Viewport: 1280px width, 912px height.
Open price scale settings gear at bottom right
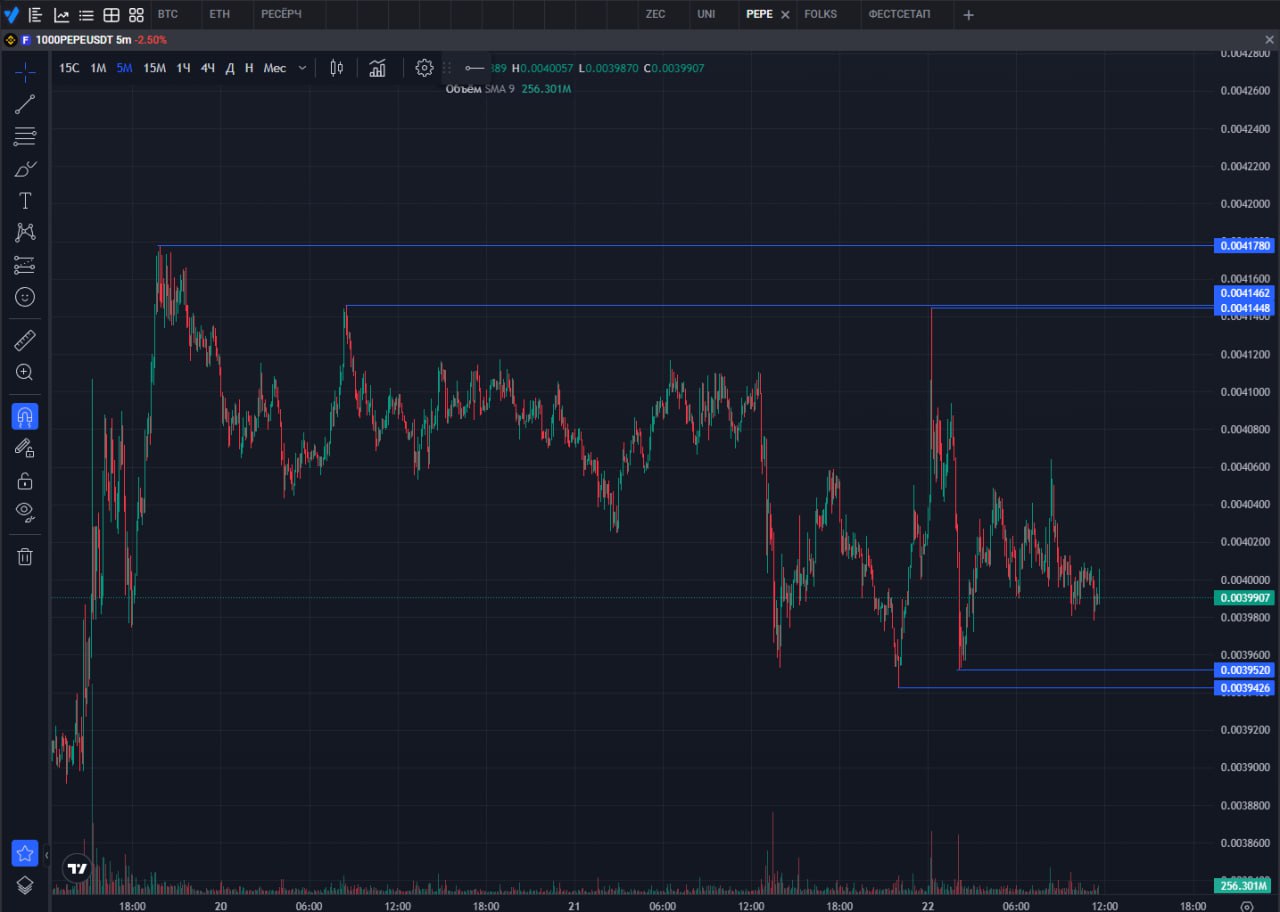click(1246, 906)
